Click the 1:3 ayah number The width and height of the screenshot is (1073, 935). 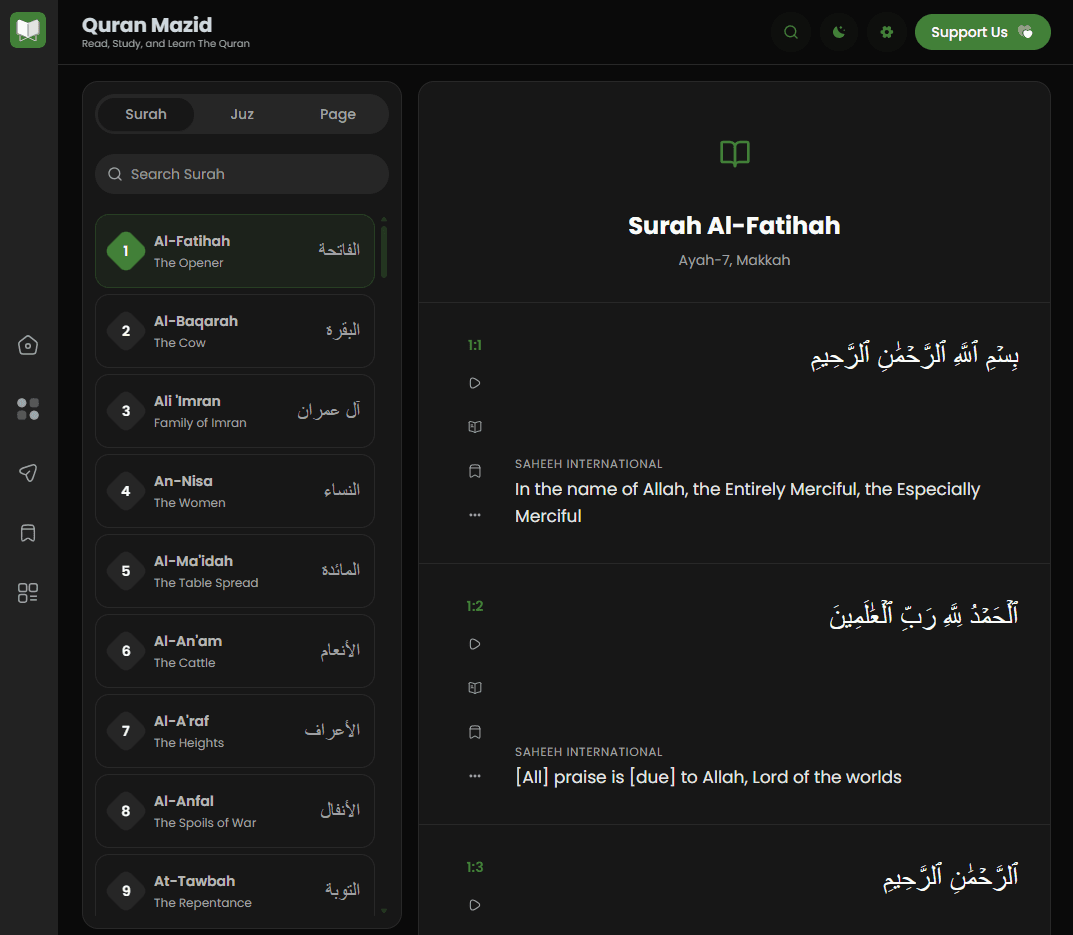(475, 867)
